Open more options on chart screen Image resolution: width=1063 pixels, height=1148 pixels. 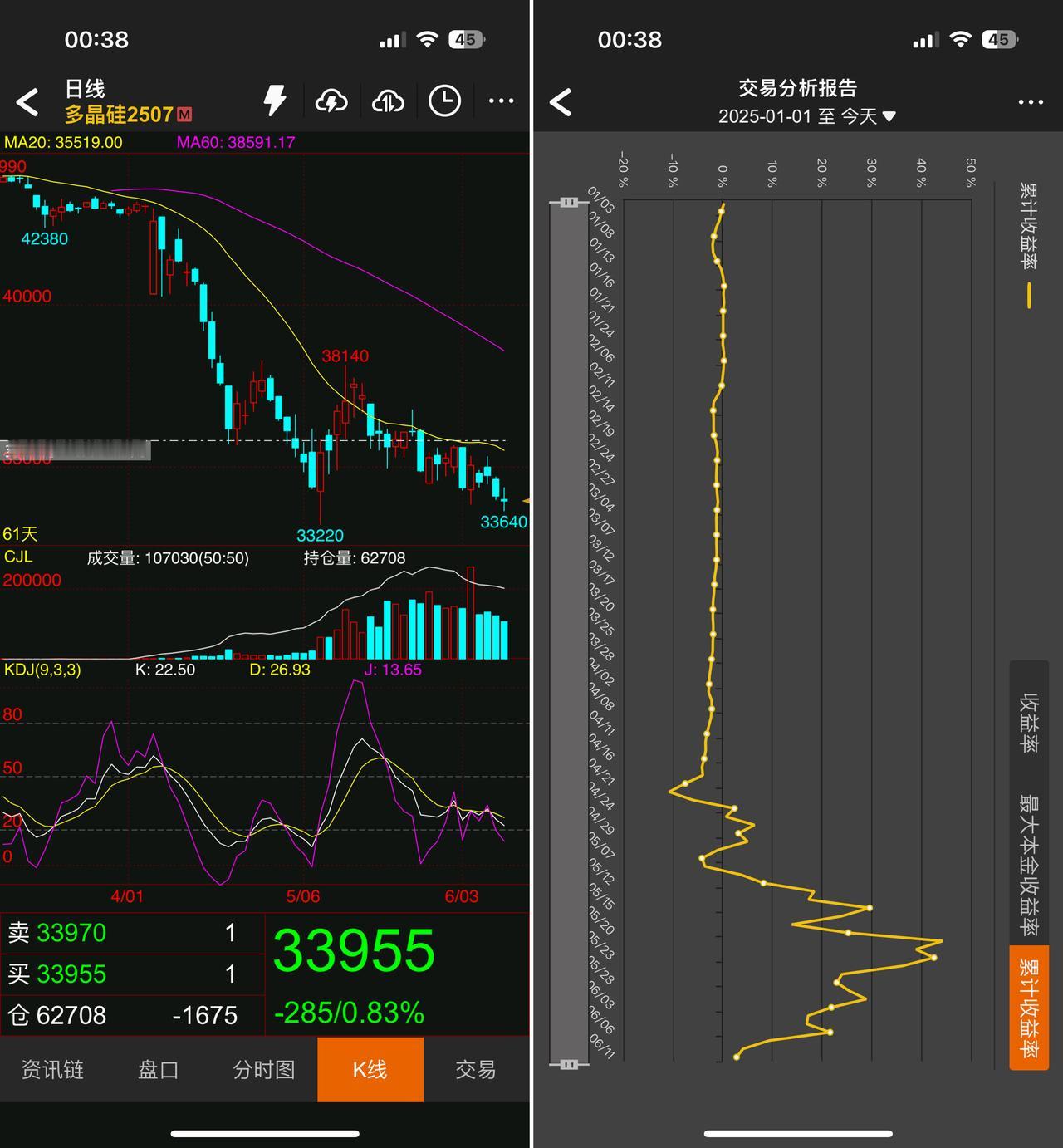tap(501, 101)
